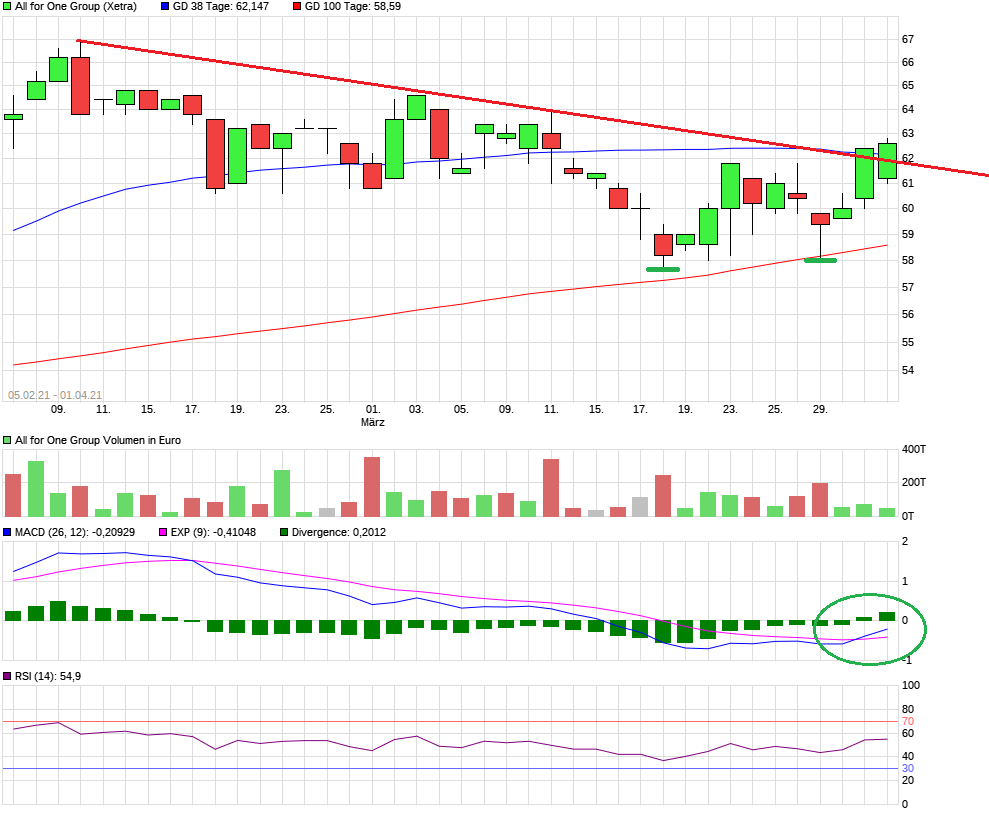This screenshot has height=814, width=989.
Task: Click the RSI axis value 20
Action: (908, 780)
